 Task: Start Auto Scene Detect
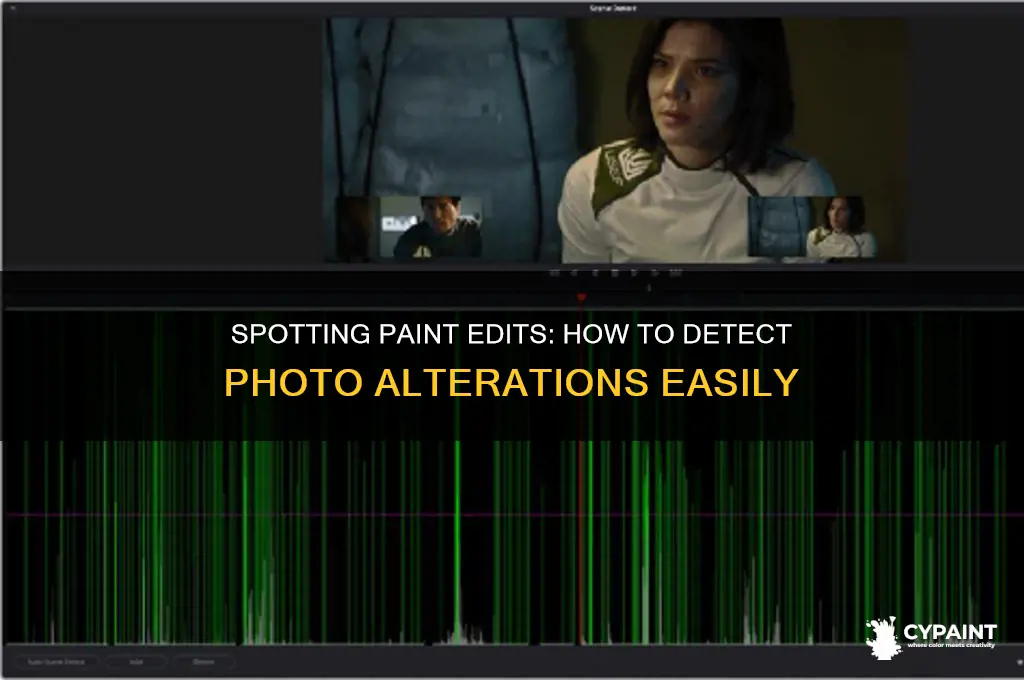tap(56, 662)
